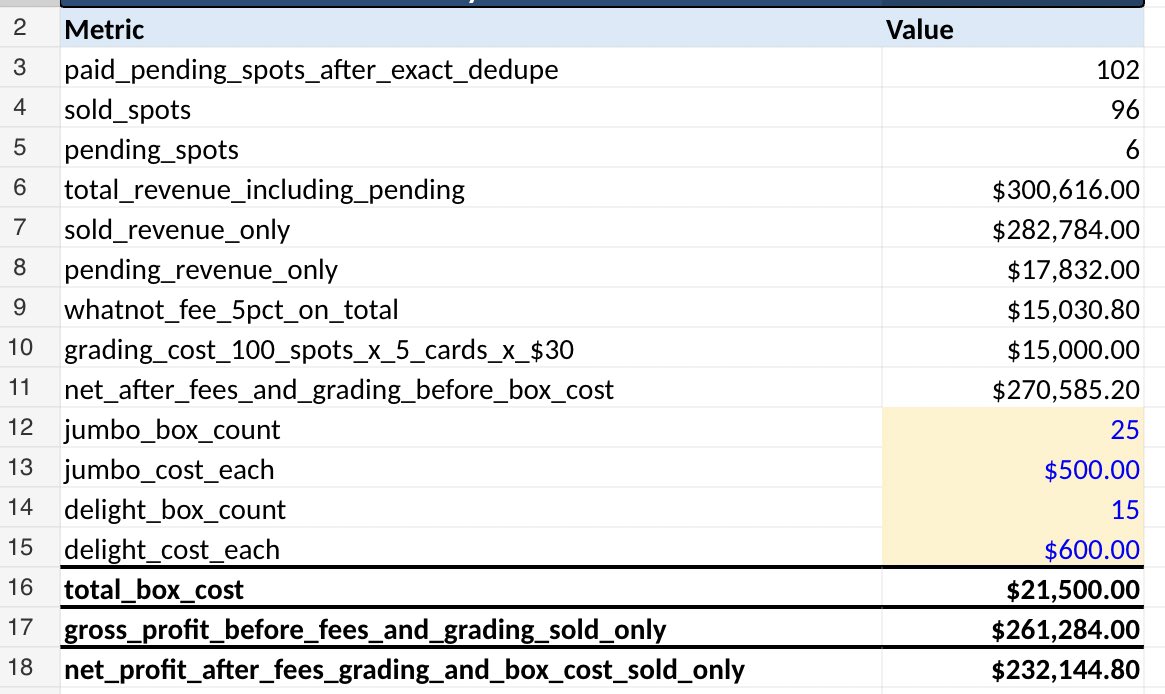
Task: Select the value cell 96
Action: coord(1013,108)
